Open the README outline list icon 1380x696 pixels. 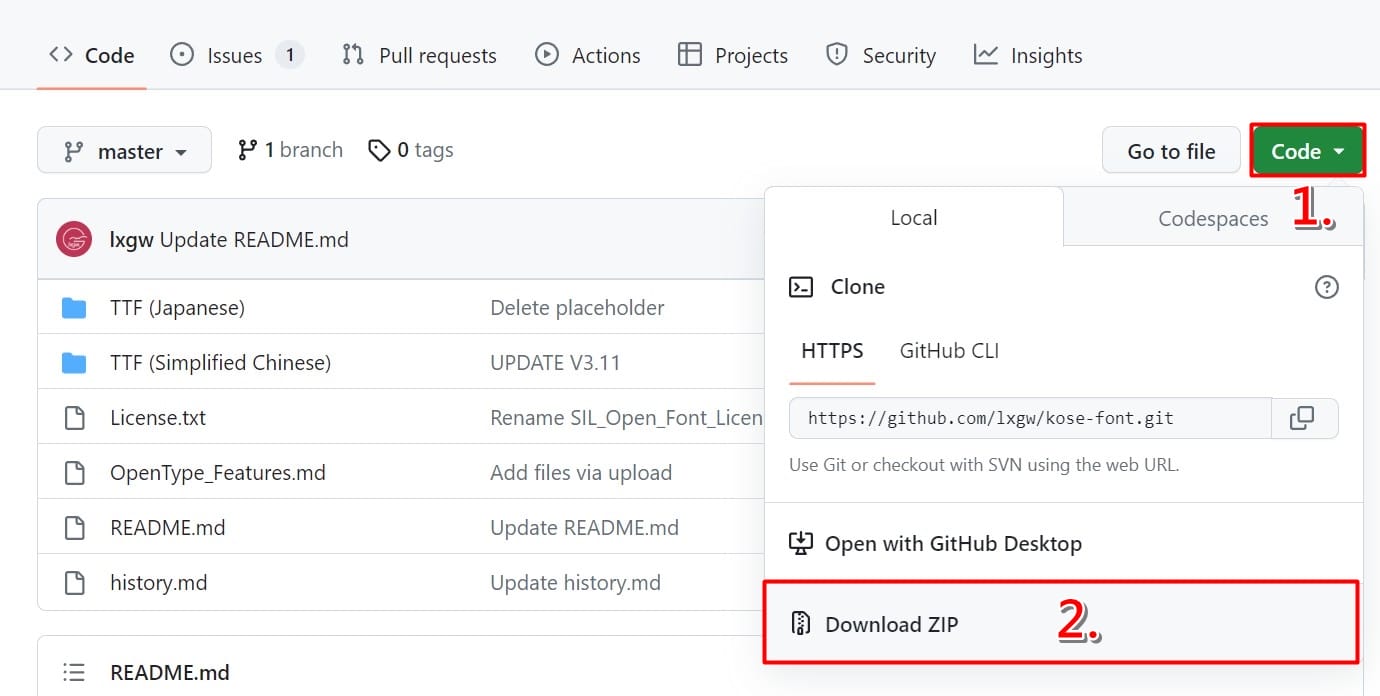click(x=74, y=672)
